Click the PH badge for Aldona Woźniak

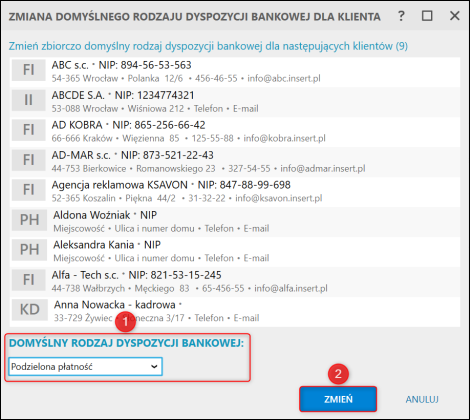29,220
